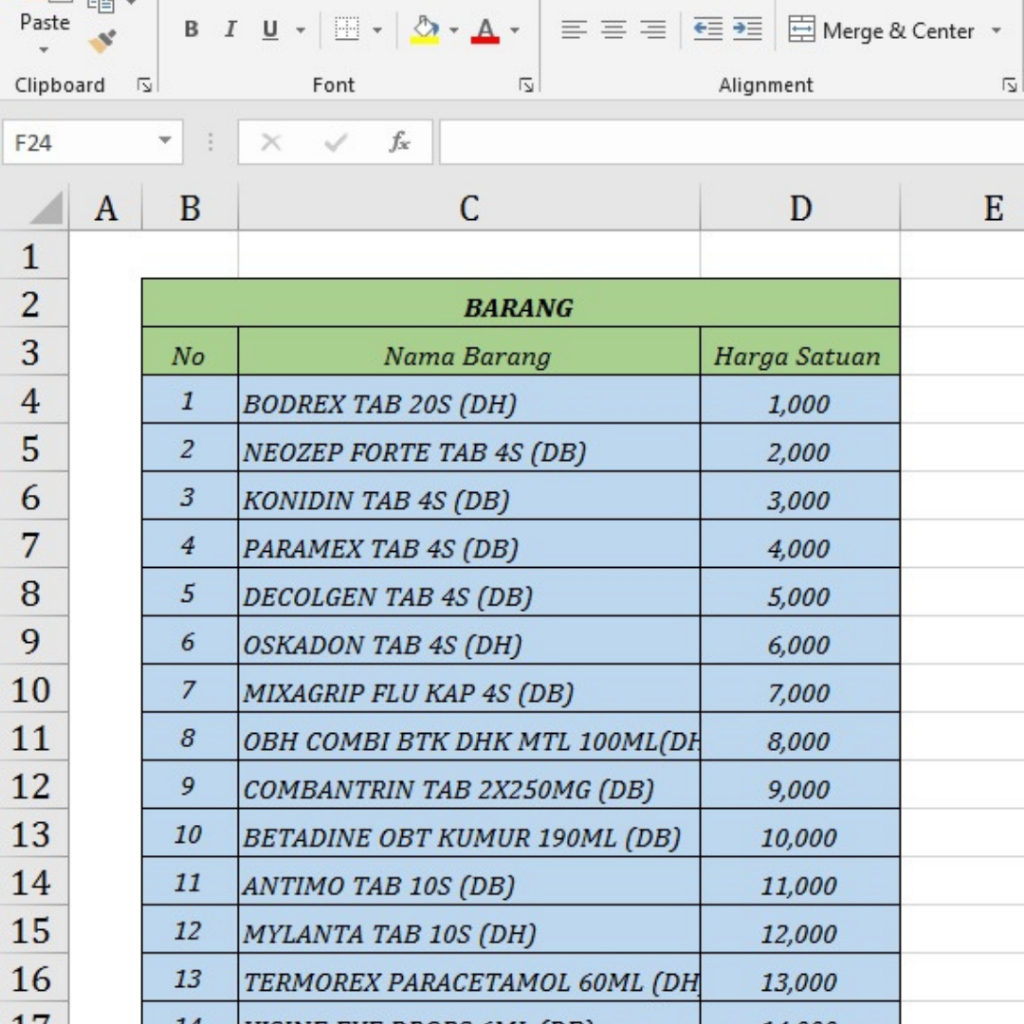Viewport: 1024px width, 1024px height.
Task: Apply the yellow fill color bucket
Action: pyautogui.click(x=425, y=30)
